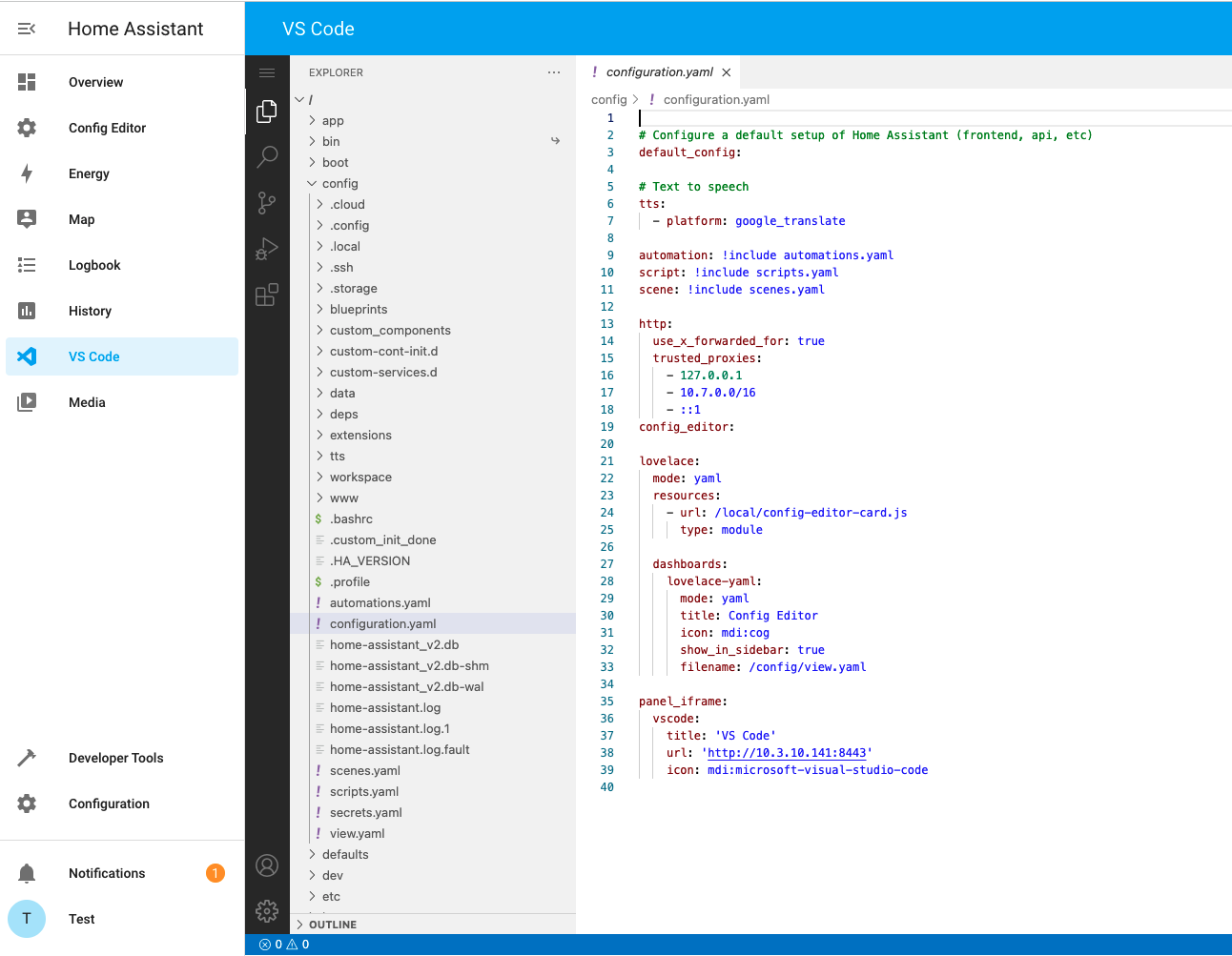
Task: Open VS Code hamburger application menu
Action: (x=267, y=72)
